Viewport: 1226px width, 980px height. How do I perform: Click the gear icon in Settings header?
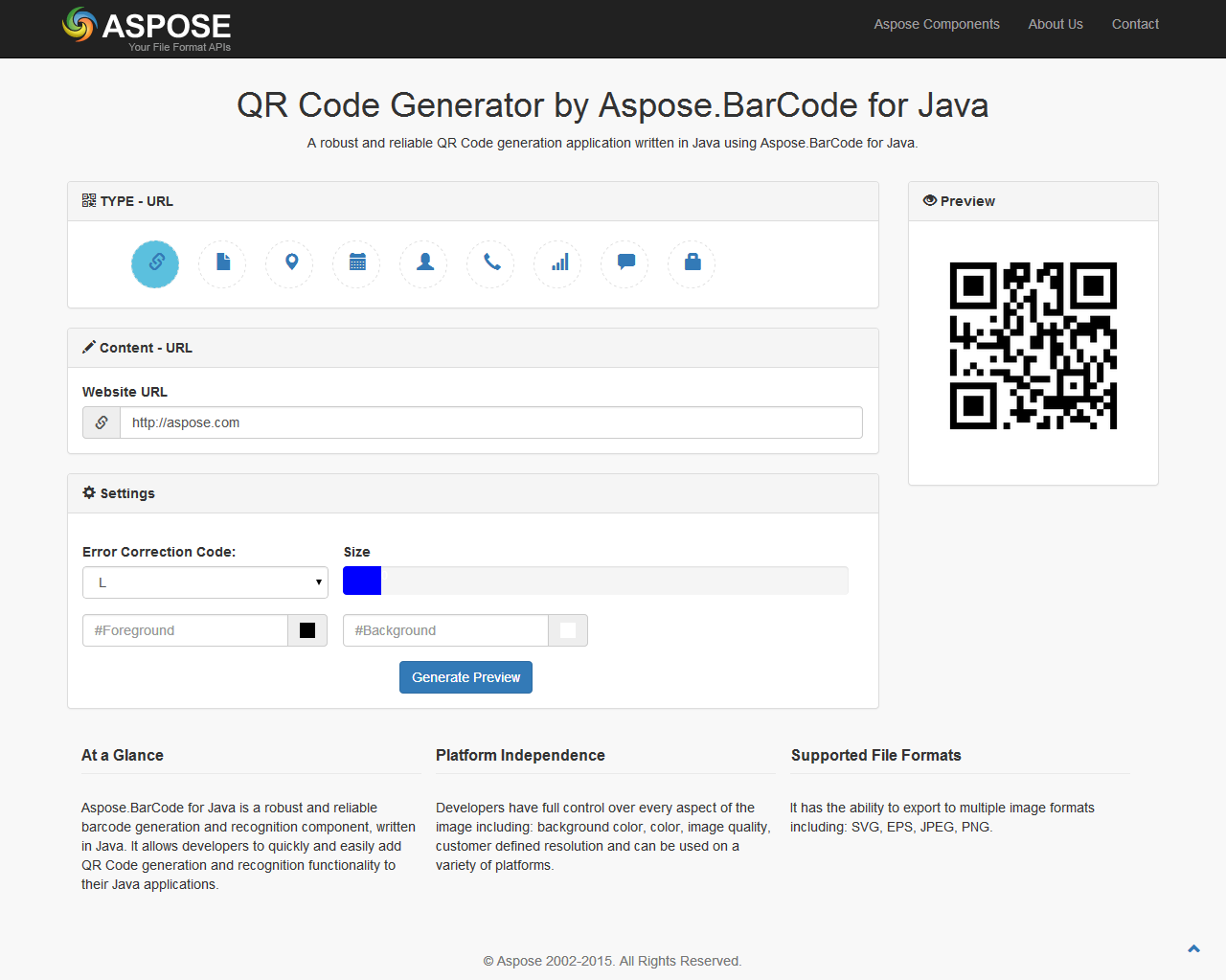click(x=89, y=492)
